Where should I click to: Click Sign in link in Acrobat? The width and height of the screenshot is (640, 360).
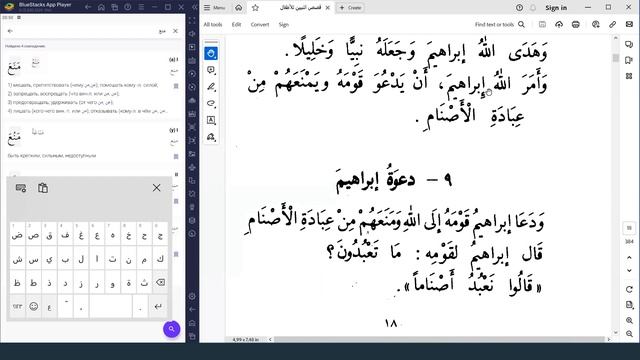[556, 8]
